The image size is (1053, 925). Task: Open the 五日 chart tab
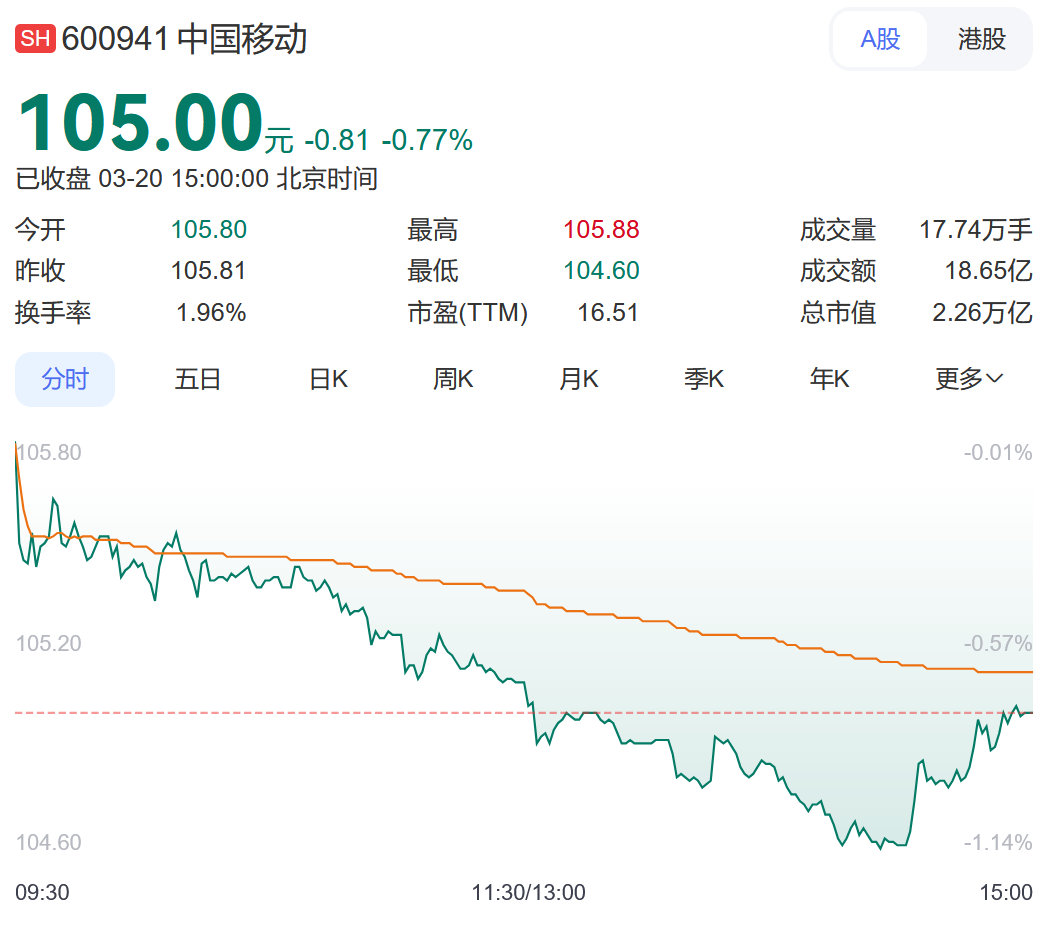[198, 380]
